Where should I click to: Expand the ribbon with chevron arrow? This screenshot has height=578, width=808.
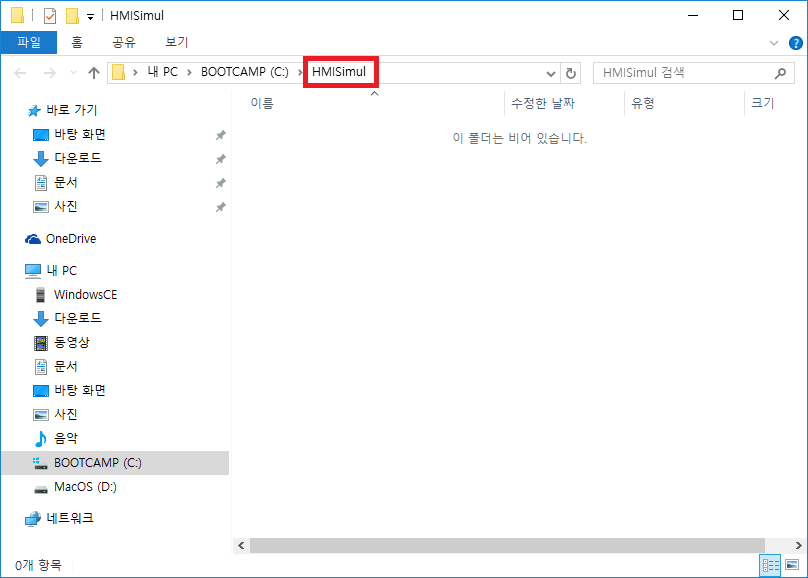773,43
